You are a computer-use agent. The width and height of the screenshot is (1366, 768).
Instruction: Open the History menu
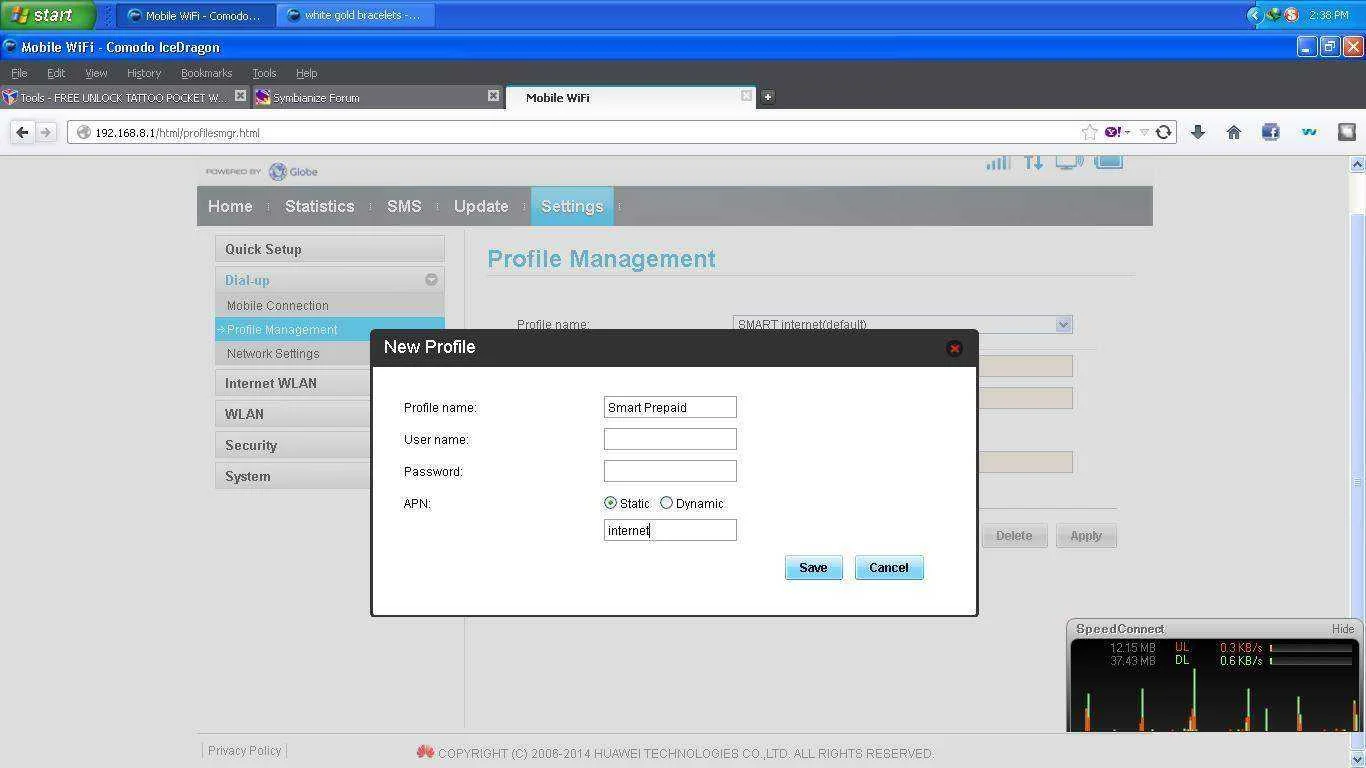click(x=144, y=73)
